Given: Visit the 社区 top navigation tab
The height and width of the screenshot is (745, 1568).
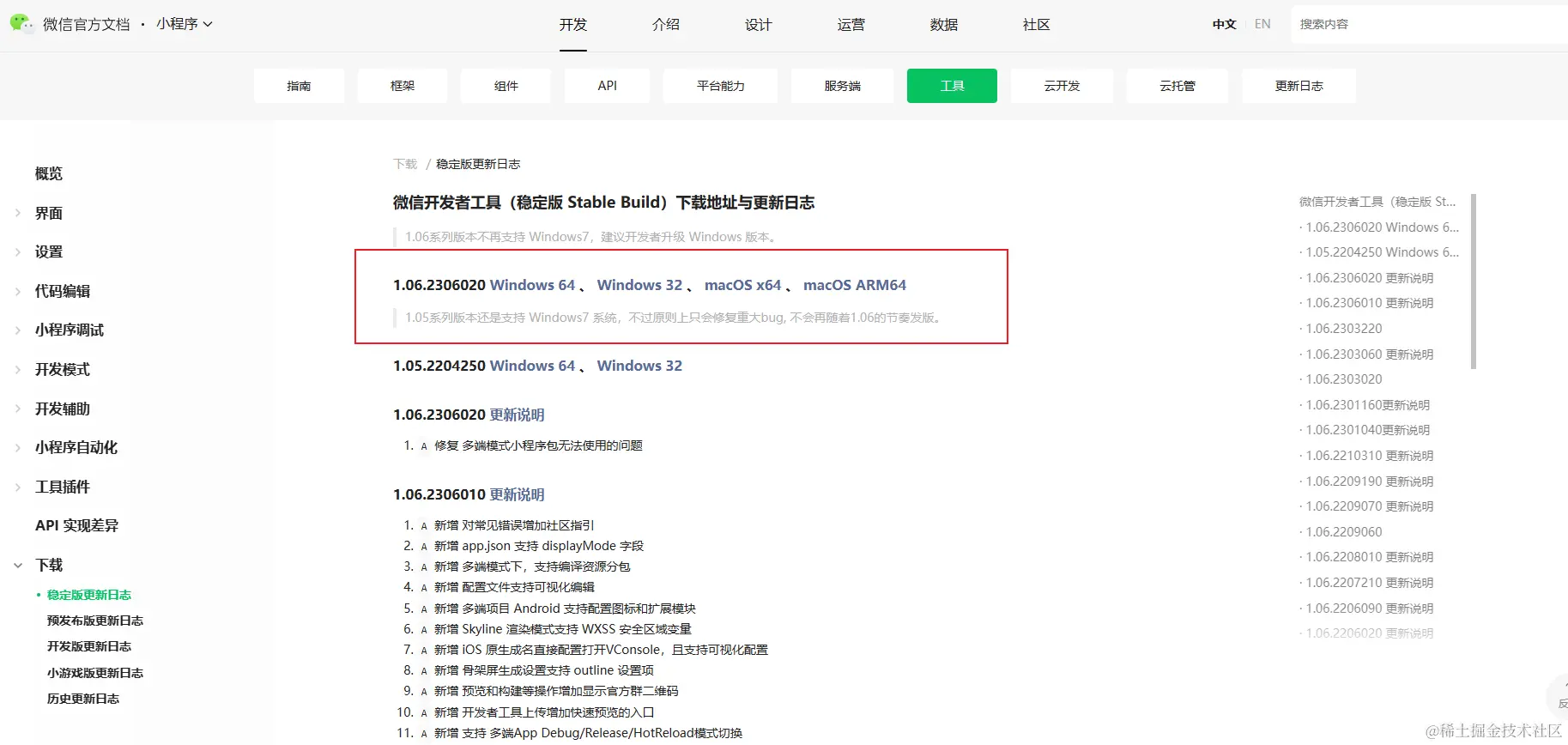Looking at the screenshot, I should [1037, 25].
